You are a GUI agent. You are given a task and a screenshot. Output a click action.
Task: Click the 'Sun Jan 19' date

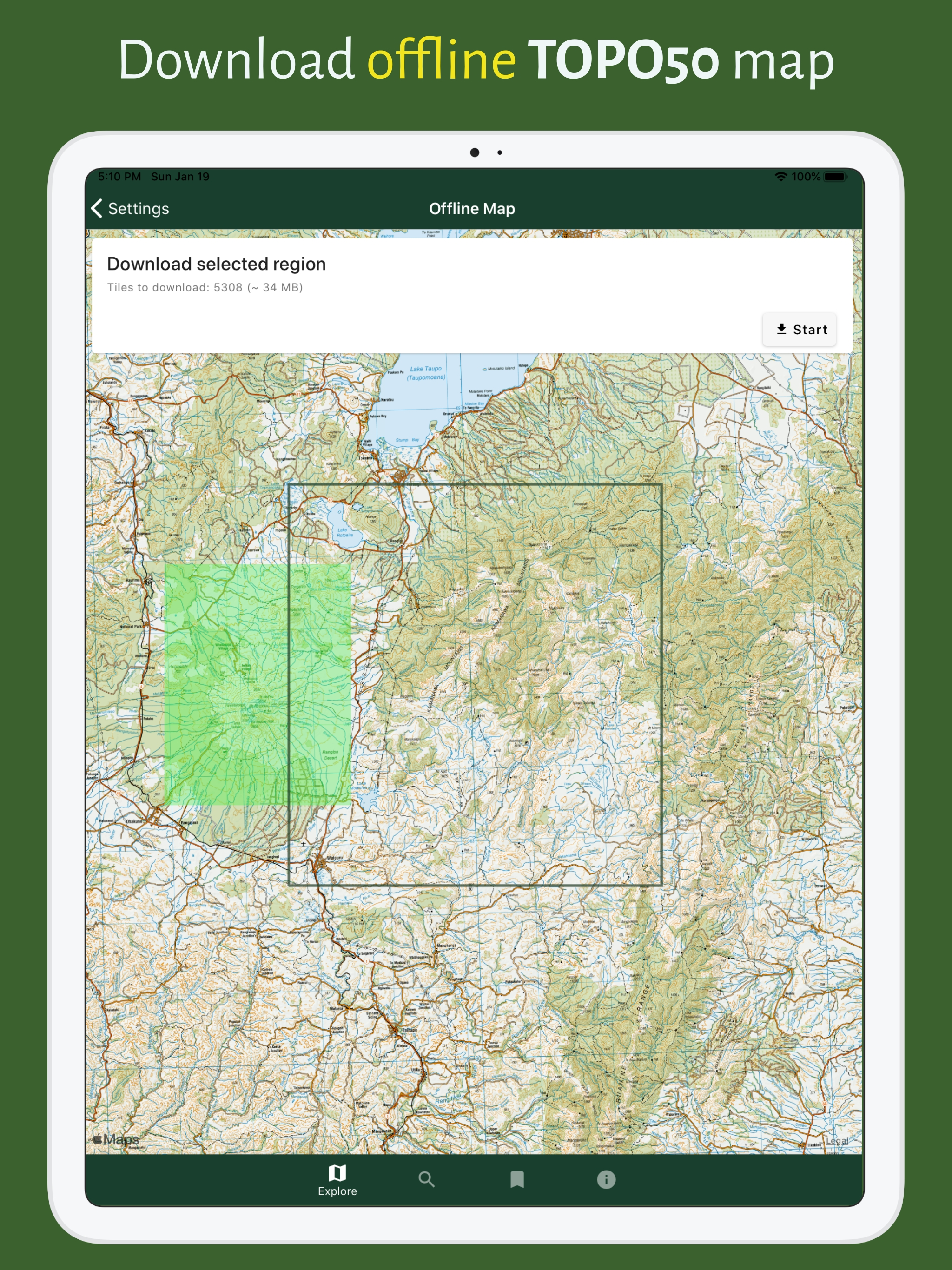[x=180, y=177]
